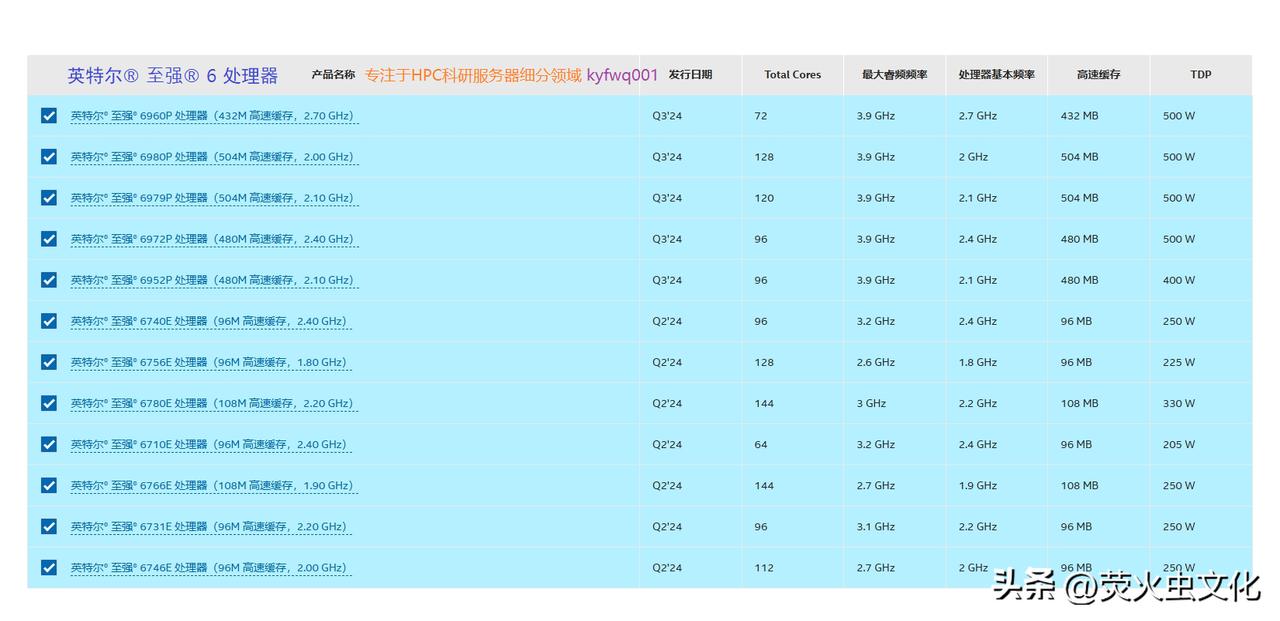1280x621 pixels.
Task: Sort by TDP column header
Action: pyautogui.click(x=1201, y=75)
